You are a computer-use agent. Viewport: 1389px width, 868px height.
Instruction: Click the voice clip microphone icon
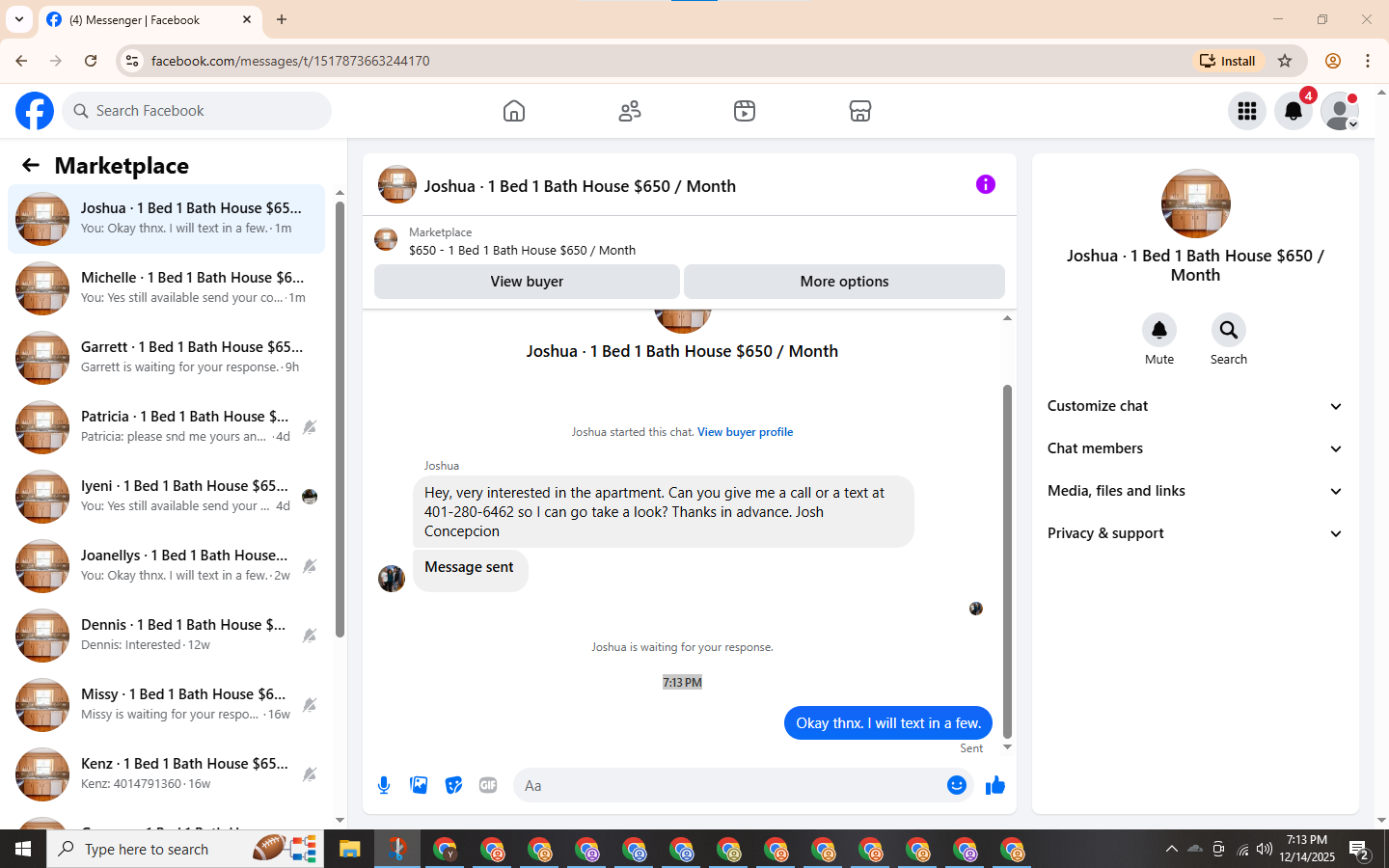point(384,785)
